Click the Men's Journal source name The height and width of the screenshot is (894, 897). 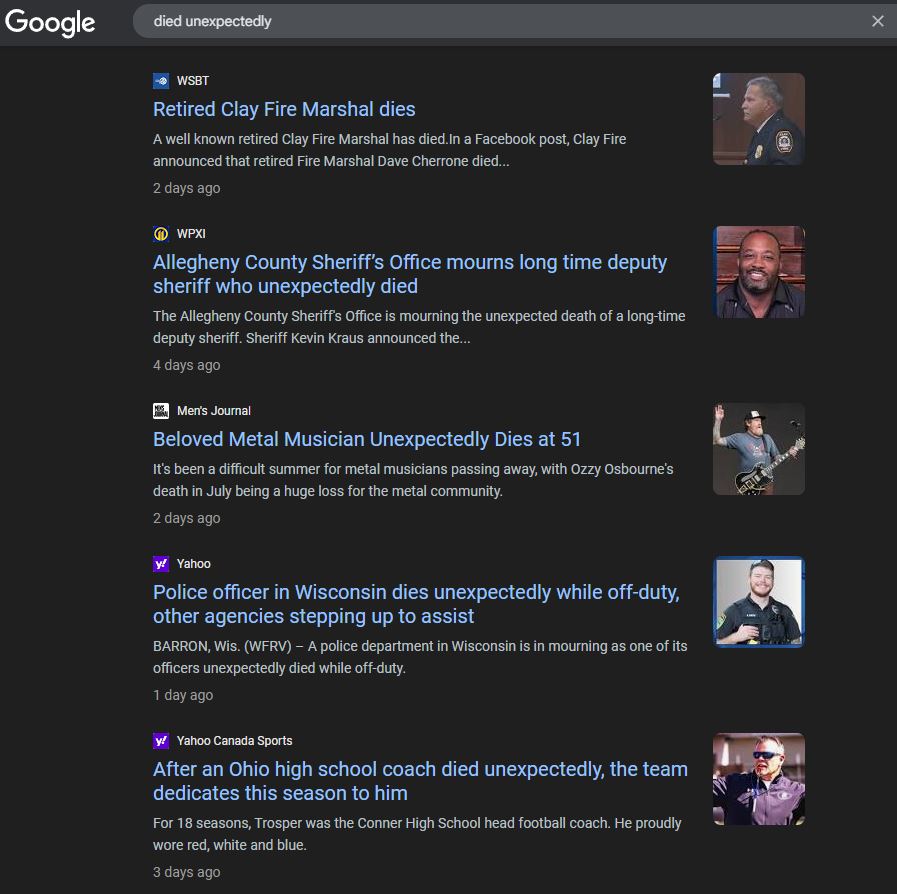pyautogui.click(x=214, y=411)
